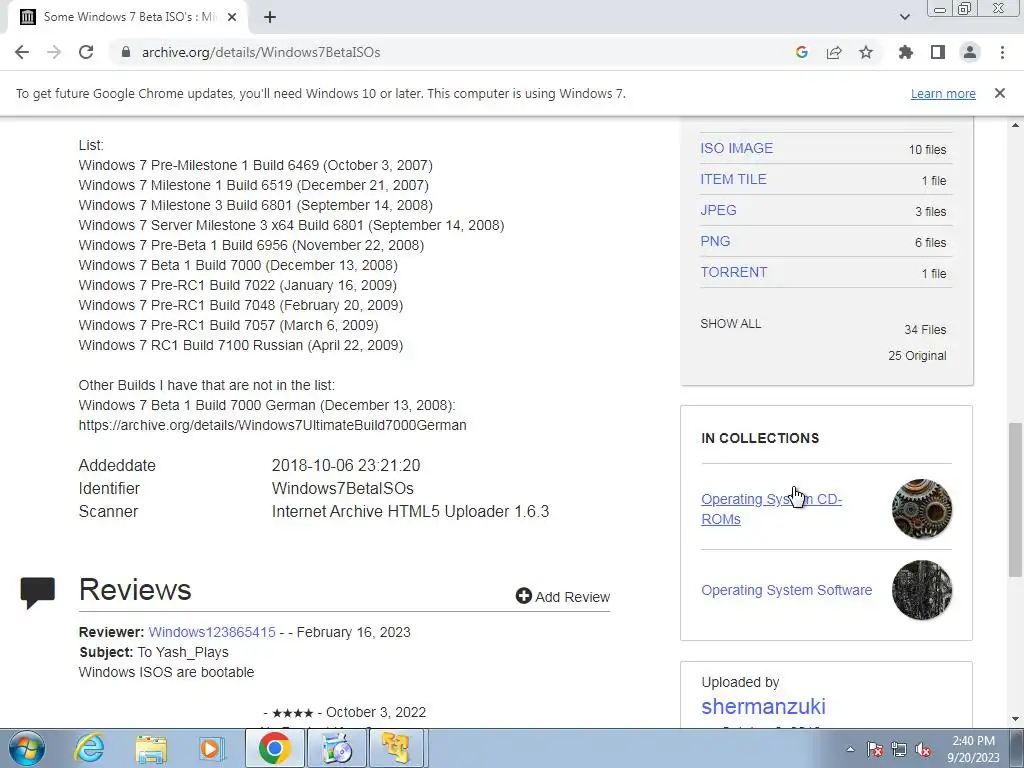Open the Extensions puzzle icon
The height and width of the screenshot is (768, 1024).
(x=906, y=52)
